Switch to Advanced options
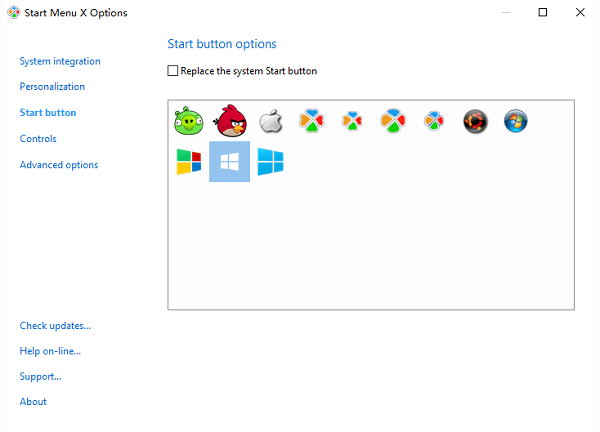Image resolution: width=600 pixels, height=432 pixels. (59, 165)
